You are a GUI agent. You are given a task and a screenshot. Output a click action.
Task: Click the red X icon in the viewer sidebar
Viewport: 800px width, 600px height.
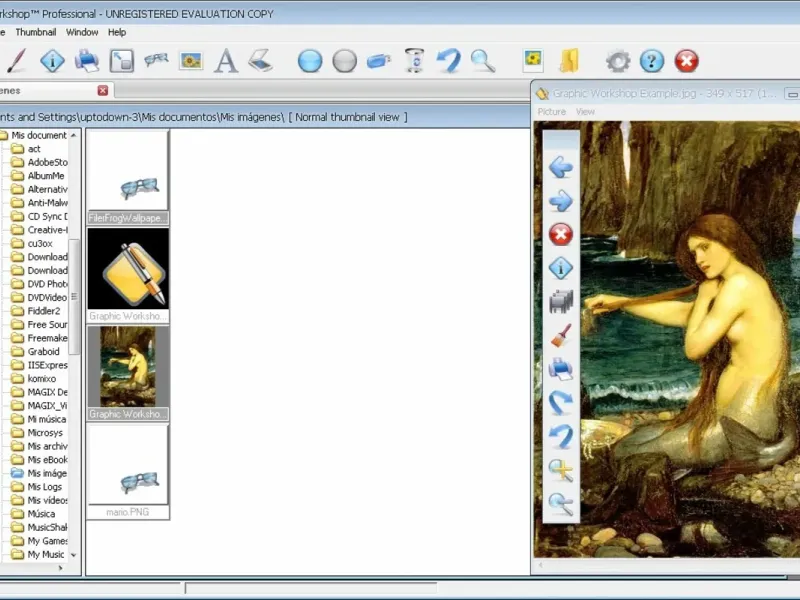click(561, 235)
